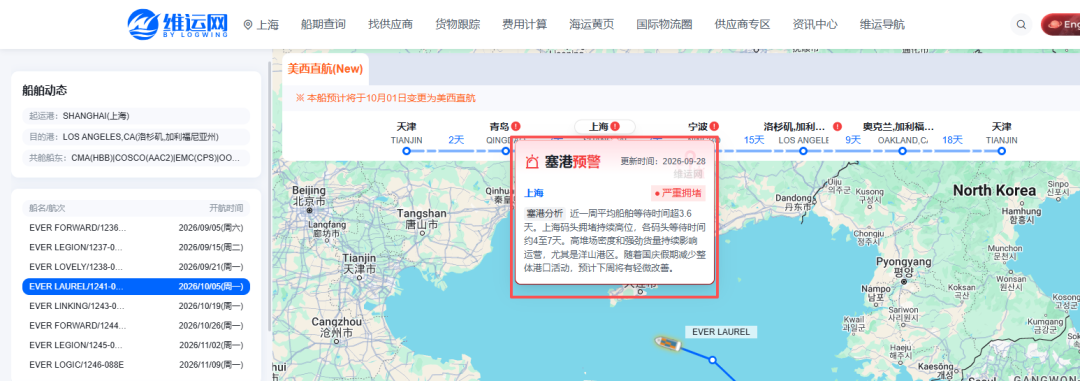
Task: Click the congestion alert icon beside 上海
Action: coord(615,127)
